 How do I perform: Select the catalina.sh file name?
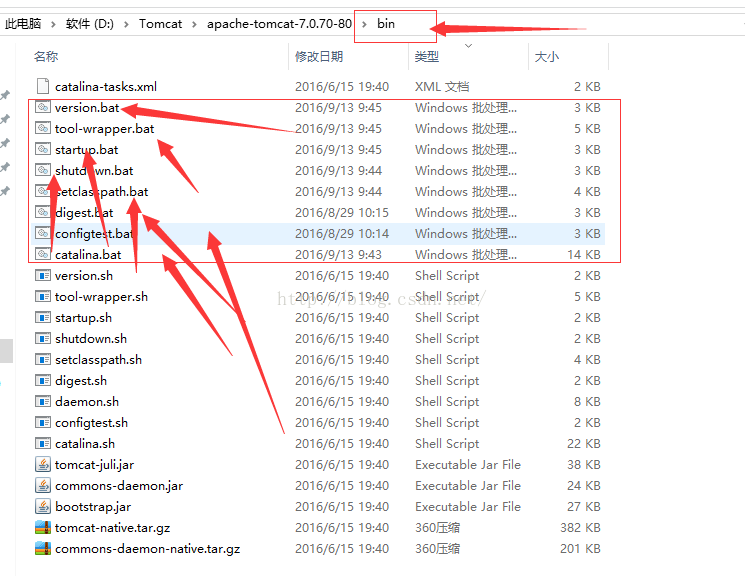[85, 443]
